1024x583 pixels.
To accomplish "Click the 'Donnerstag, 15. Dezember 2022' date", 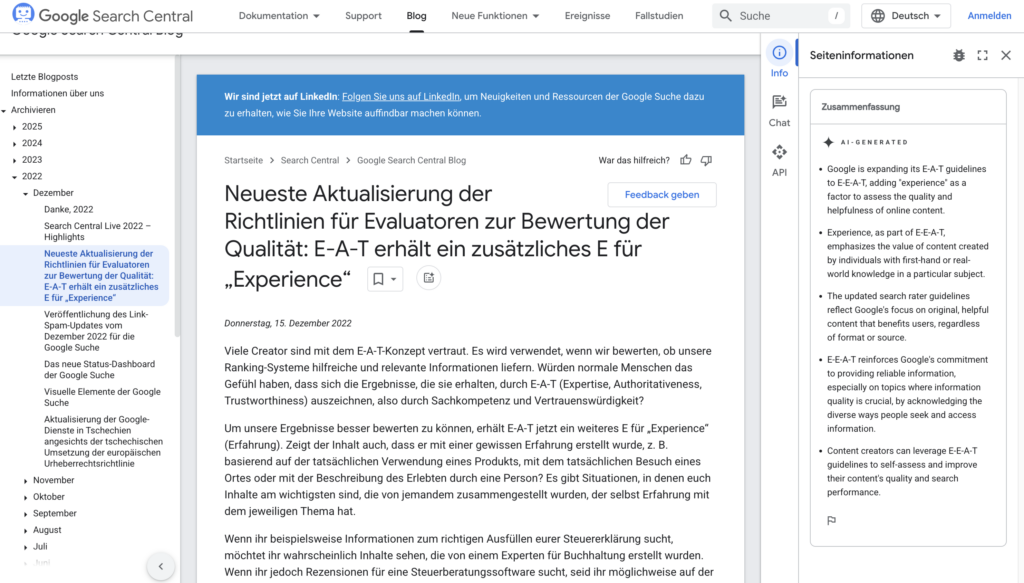I will (x=288, y=323).
